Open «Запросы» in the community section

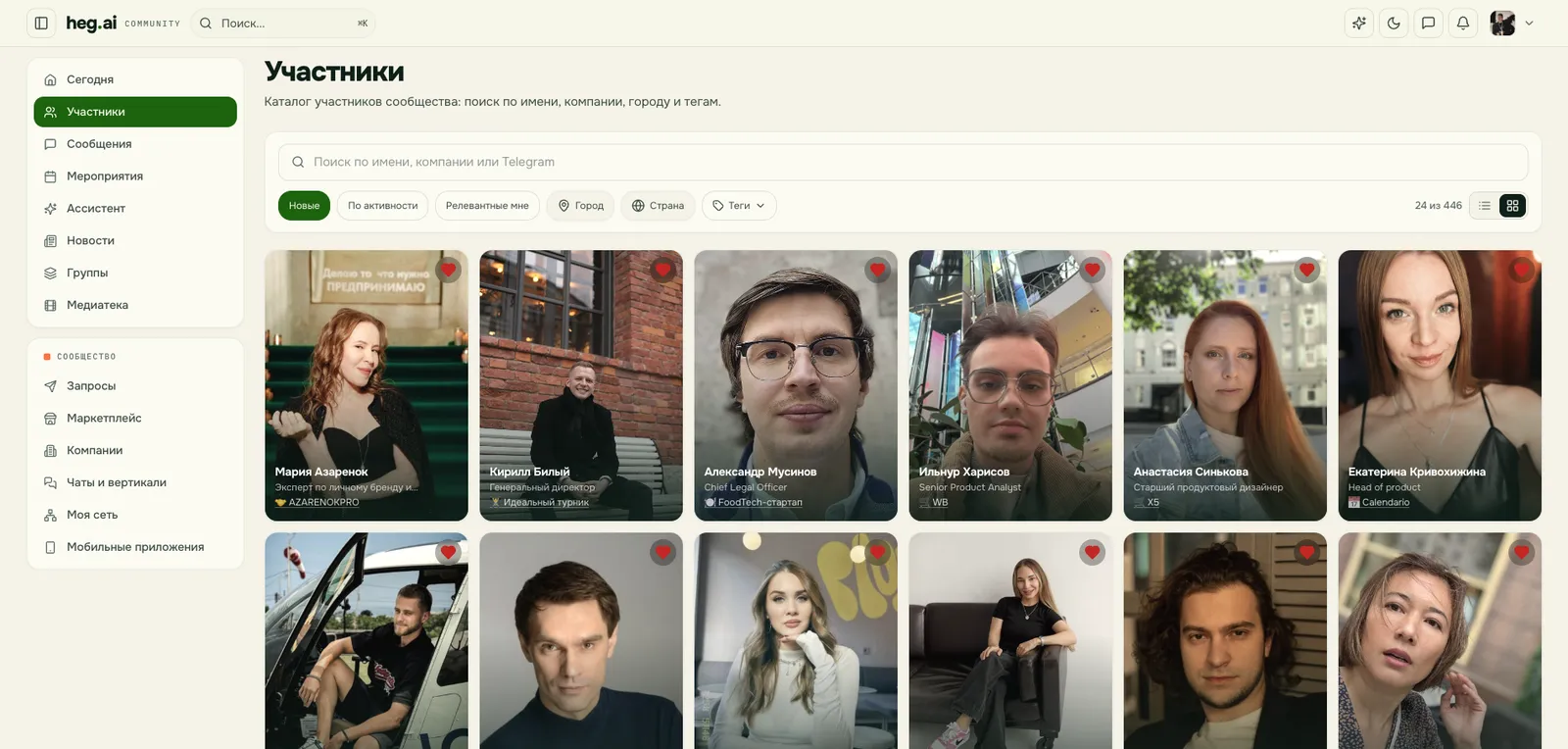135,386
